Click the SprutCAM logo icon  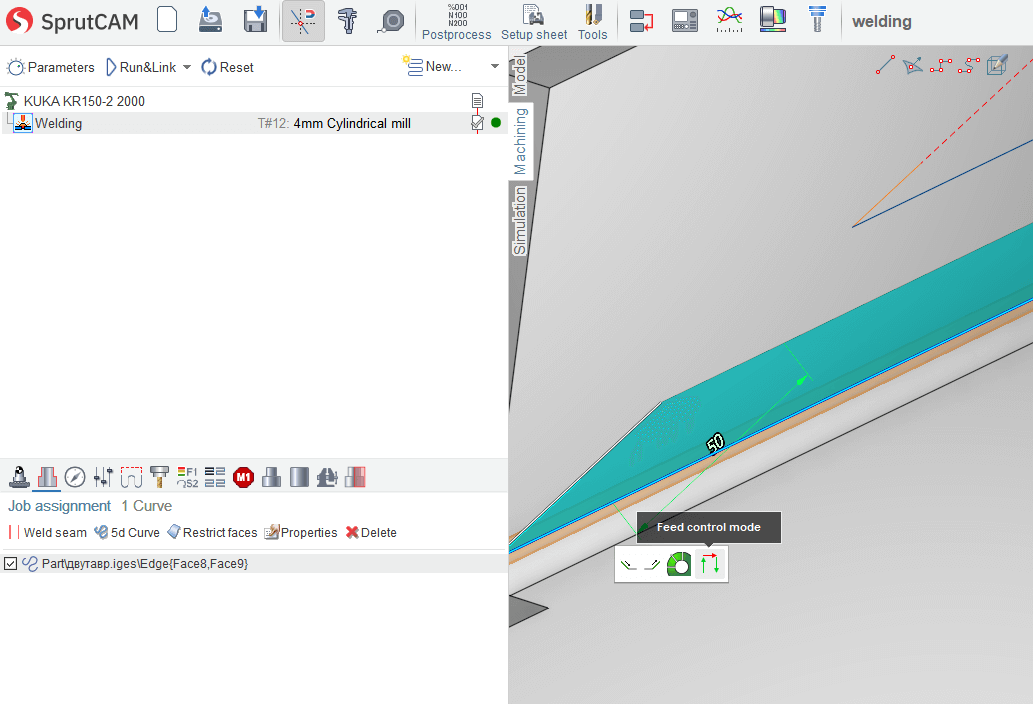pos(19,21)
